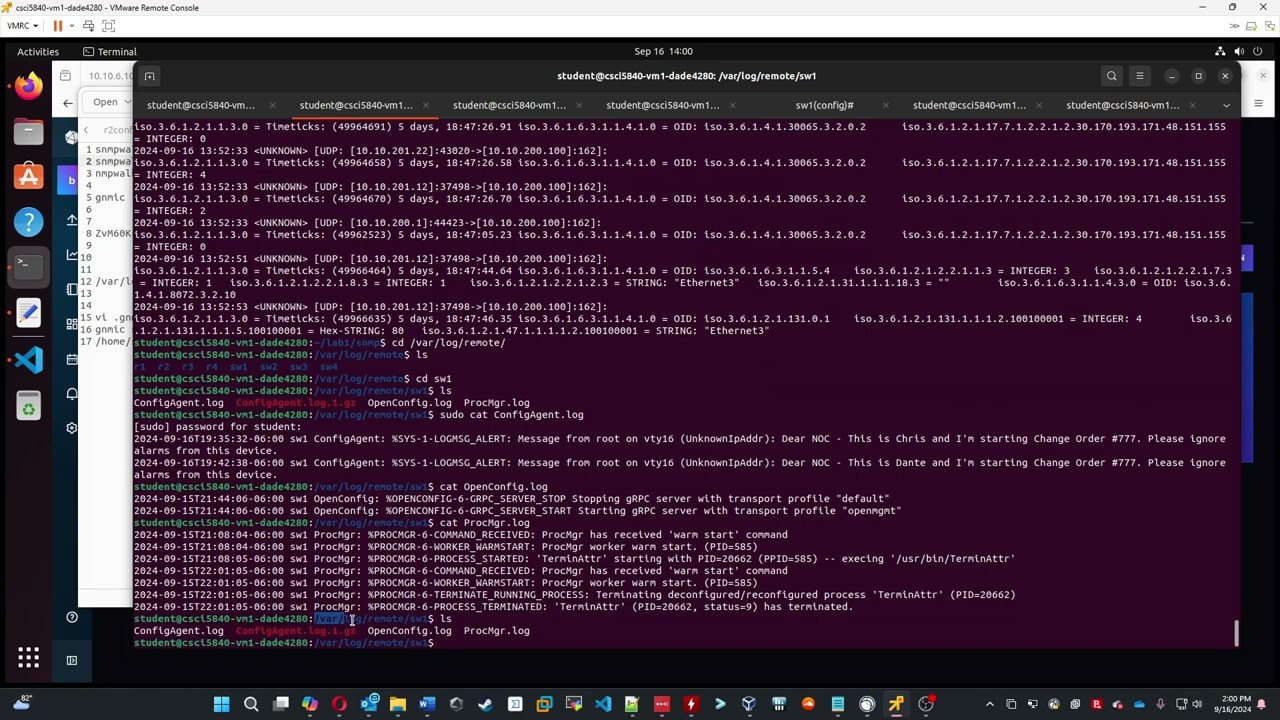Launch Firefox from the Ubuntu dock
The width and height of the screenshot is (1280, 720).
tap(28, 86)
